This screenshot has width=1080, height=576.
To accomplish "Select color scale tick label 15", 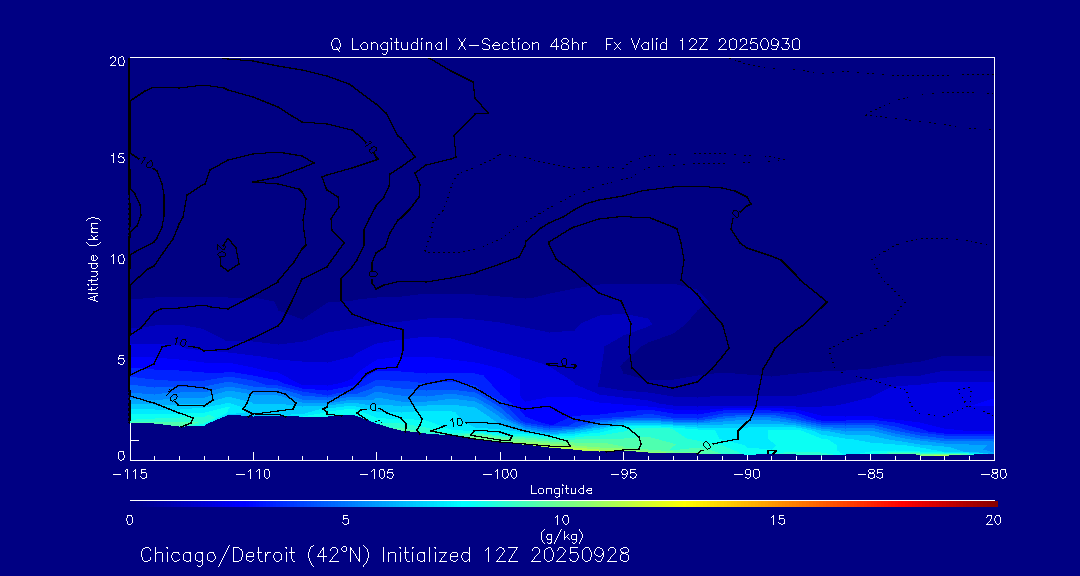I will pos(778,520).
